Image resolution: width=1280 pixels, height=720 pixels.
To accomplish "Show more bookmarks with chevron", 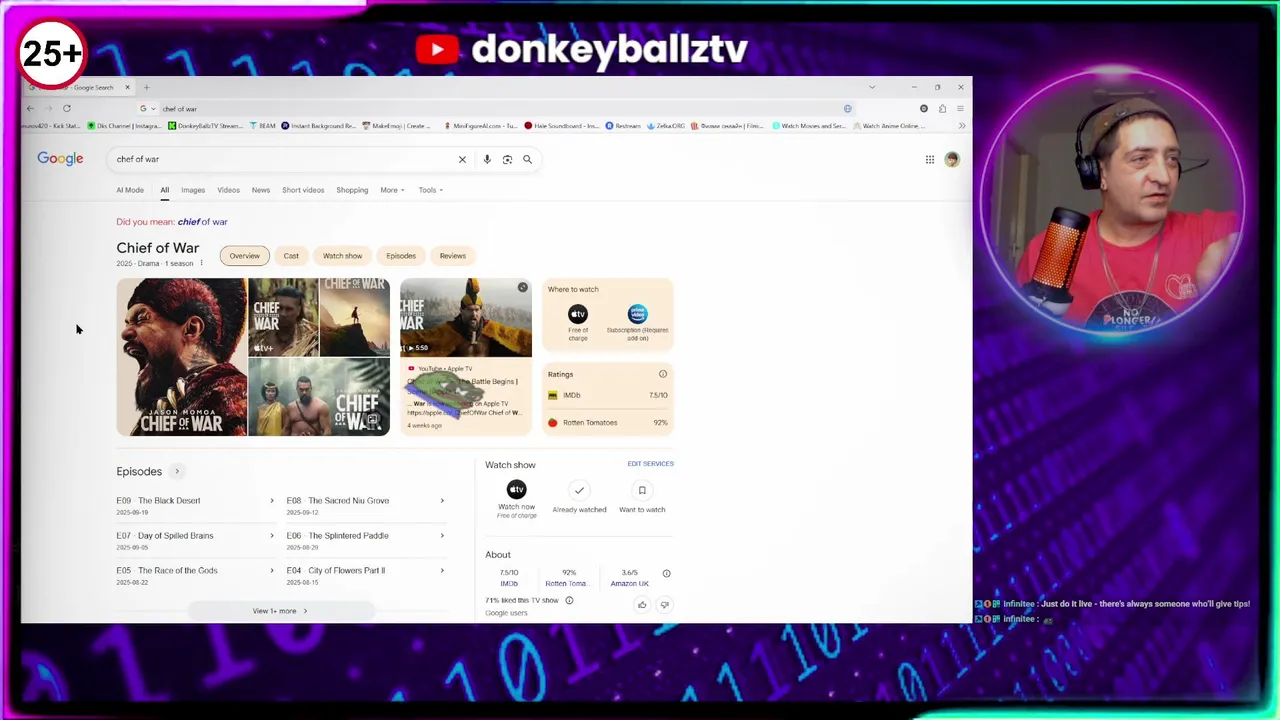I will point(962,126).
